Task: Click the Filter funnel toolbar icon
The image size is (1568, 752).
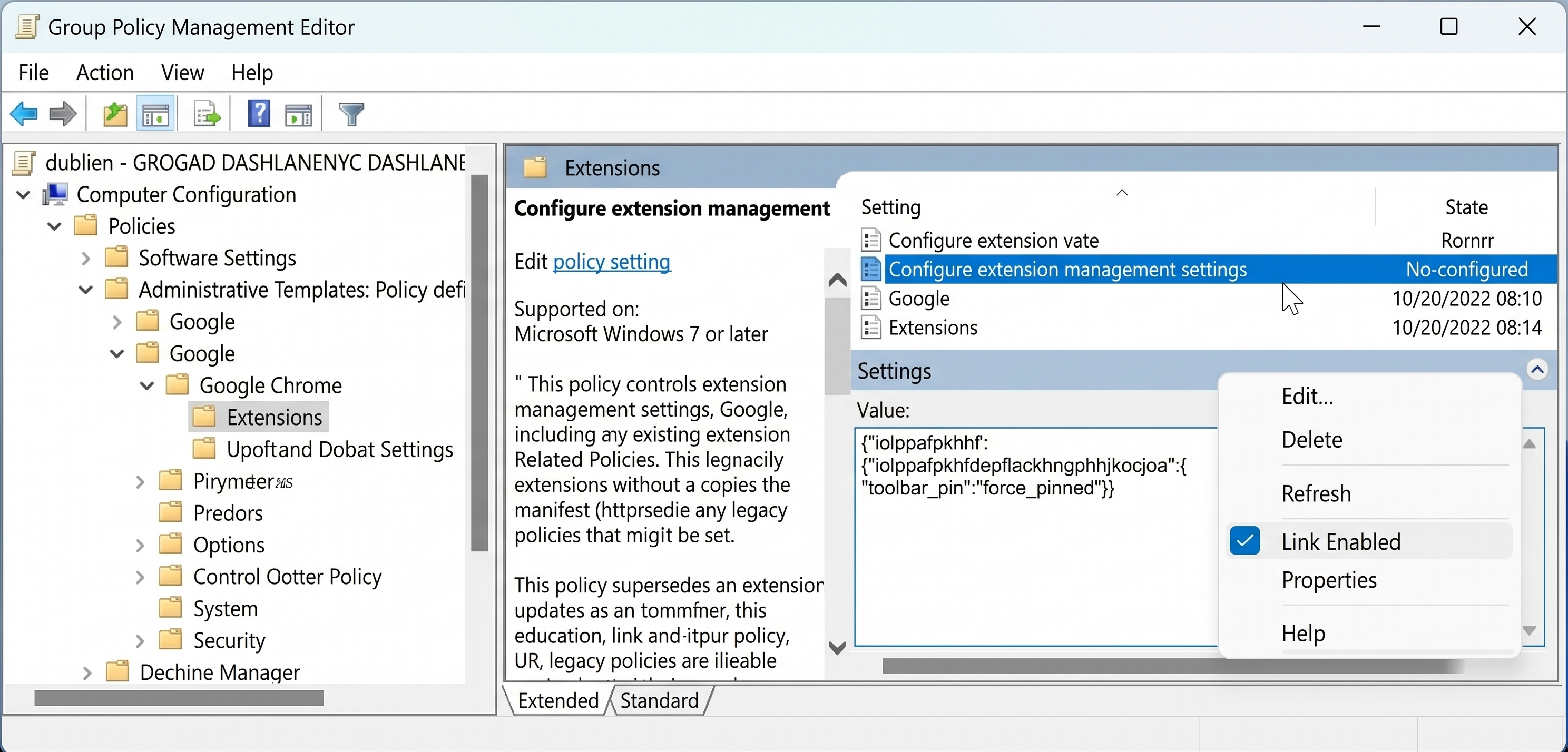Action: [x=351, y=114]
